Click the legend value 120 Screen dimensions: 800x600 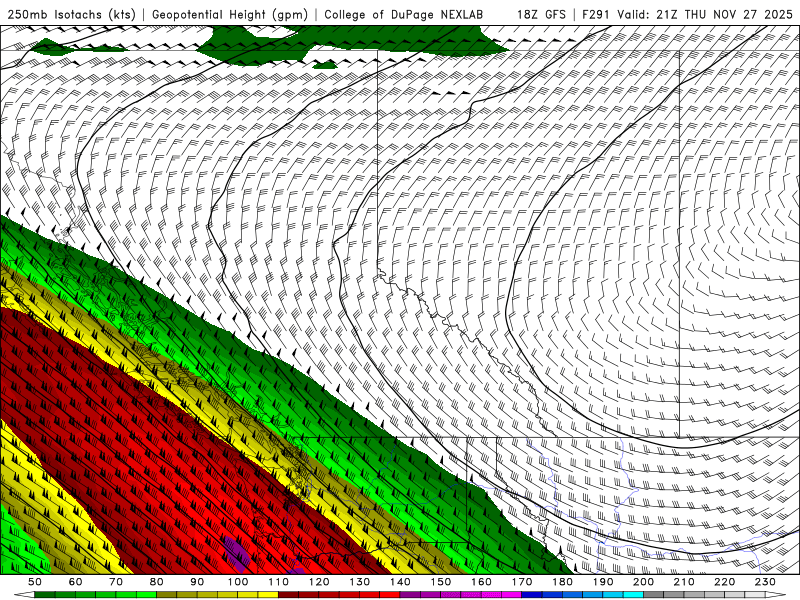319,582
